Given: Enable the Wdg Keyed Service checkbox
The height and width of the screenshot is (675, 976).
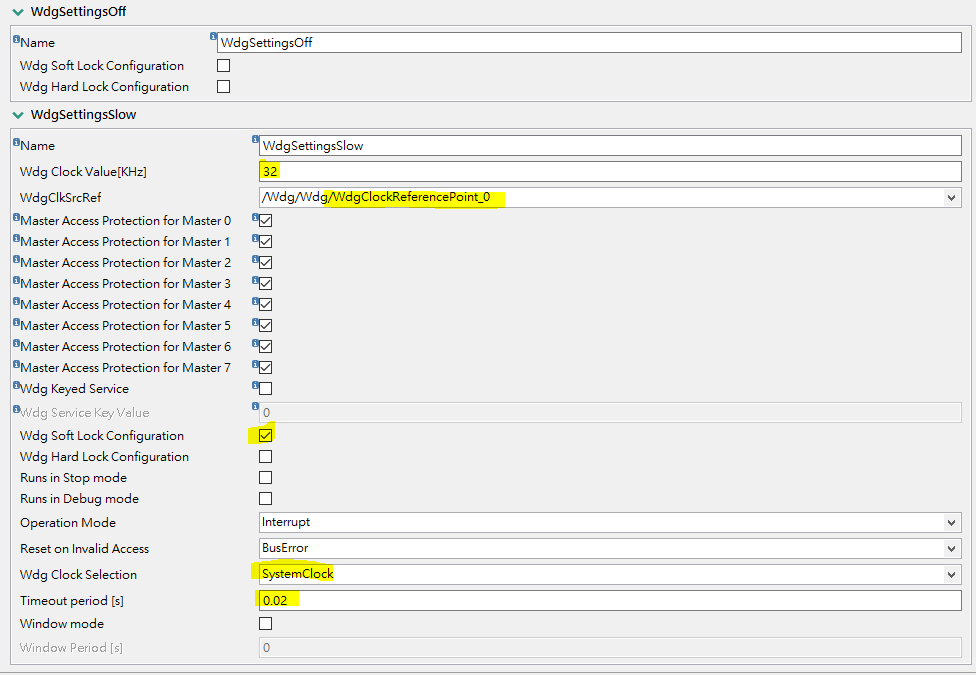Looking at the screenshot, I should click(265, 389).
